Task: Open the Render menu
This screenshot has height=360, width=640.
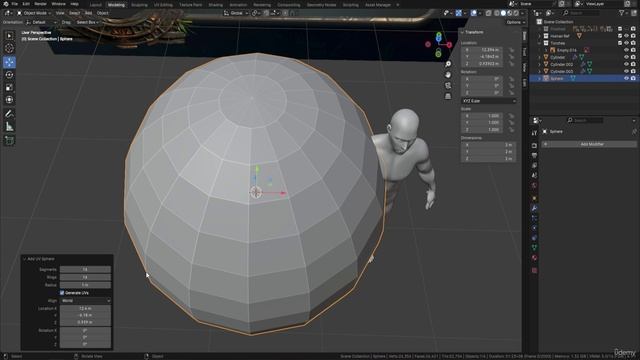Action: [40, 4]
